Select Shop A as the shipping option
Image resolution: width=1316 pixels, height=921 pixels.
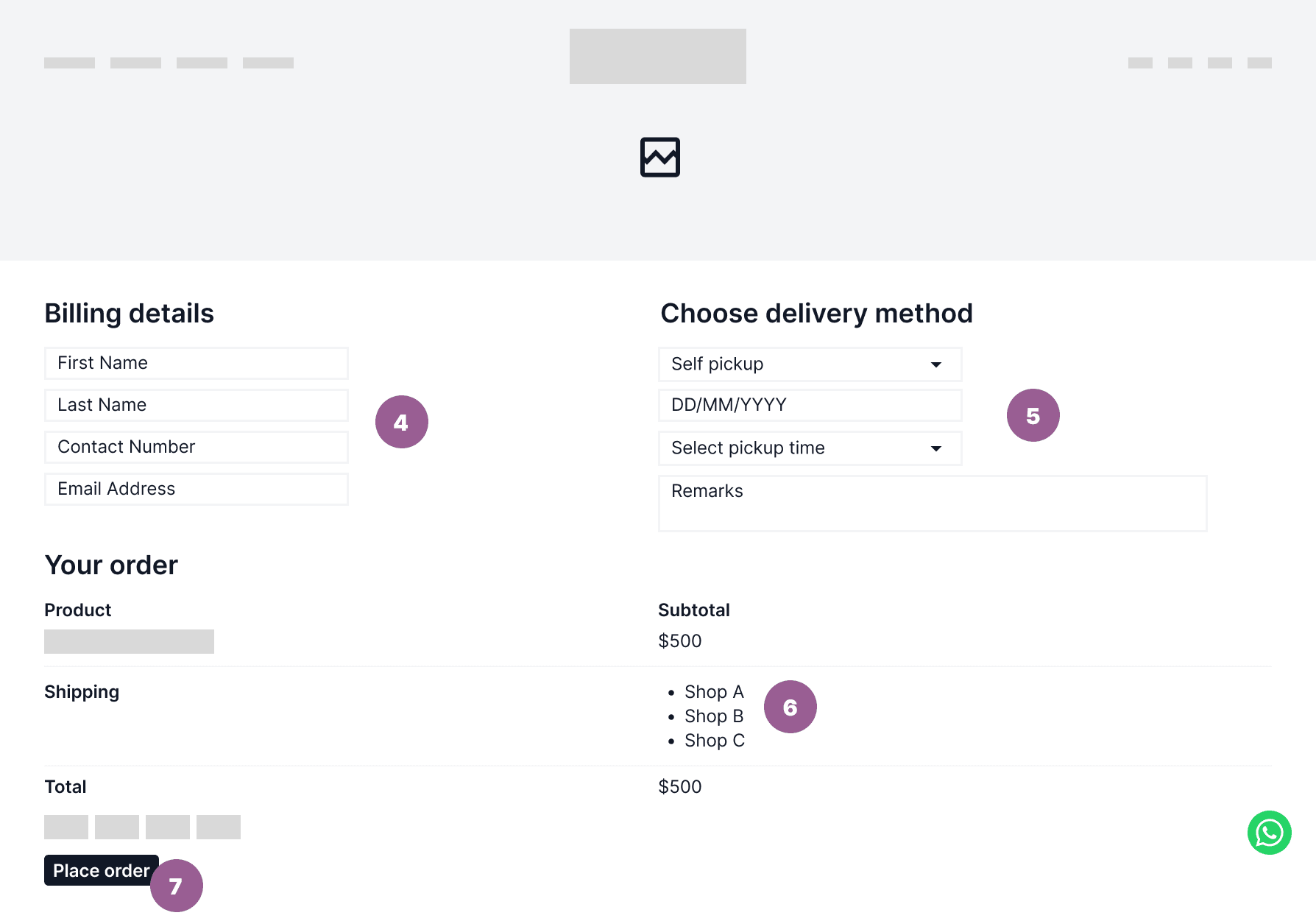pos(713,692)
